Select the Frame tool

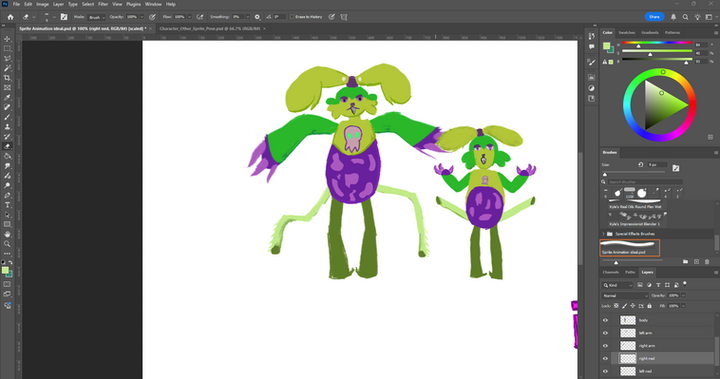(x=7, y=88)
